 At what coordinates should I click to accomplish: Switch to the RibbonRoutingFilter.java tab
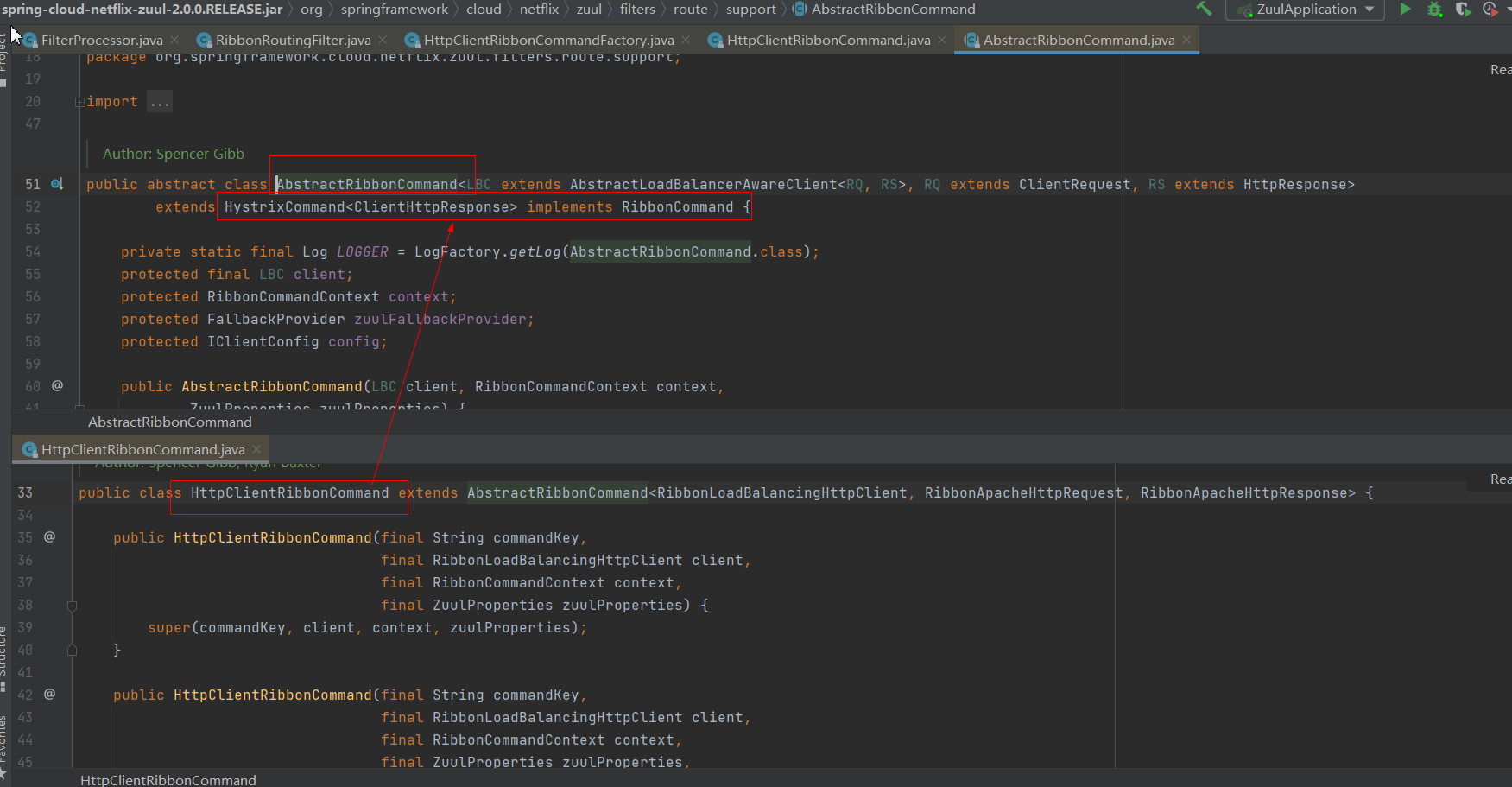coord(294,41)
